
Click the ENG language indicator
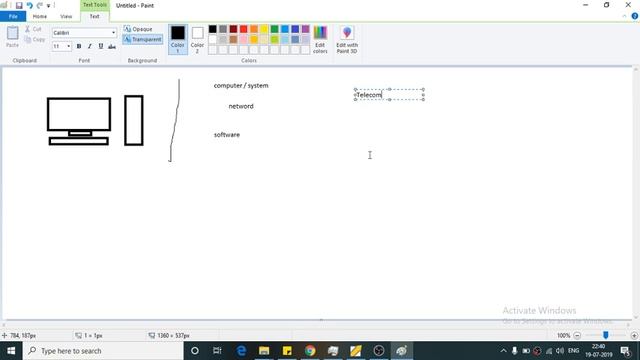click(x=573, y=351)
